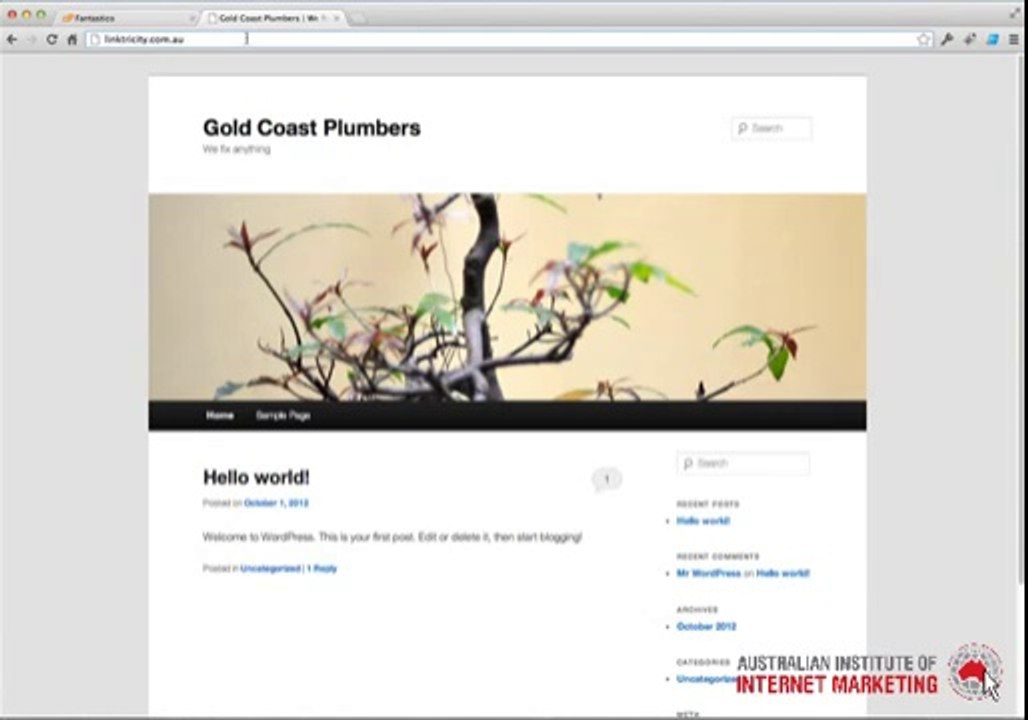Screen dimensions: 1028x720
Task: Open Hello world! under Recent Posts
Action: (x=703, y=521)
